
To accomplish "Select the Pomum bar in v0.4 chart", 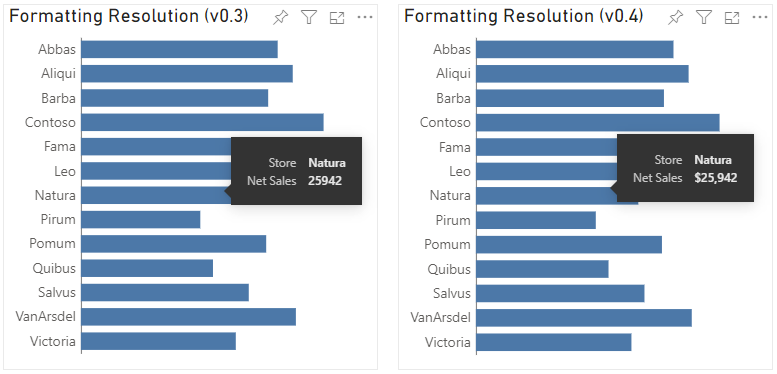I will coord(569,245).
